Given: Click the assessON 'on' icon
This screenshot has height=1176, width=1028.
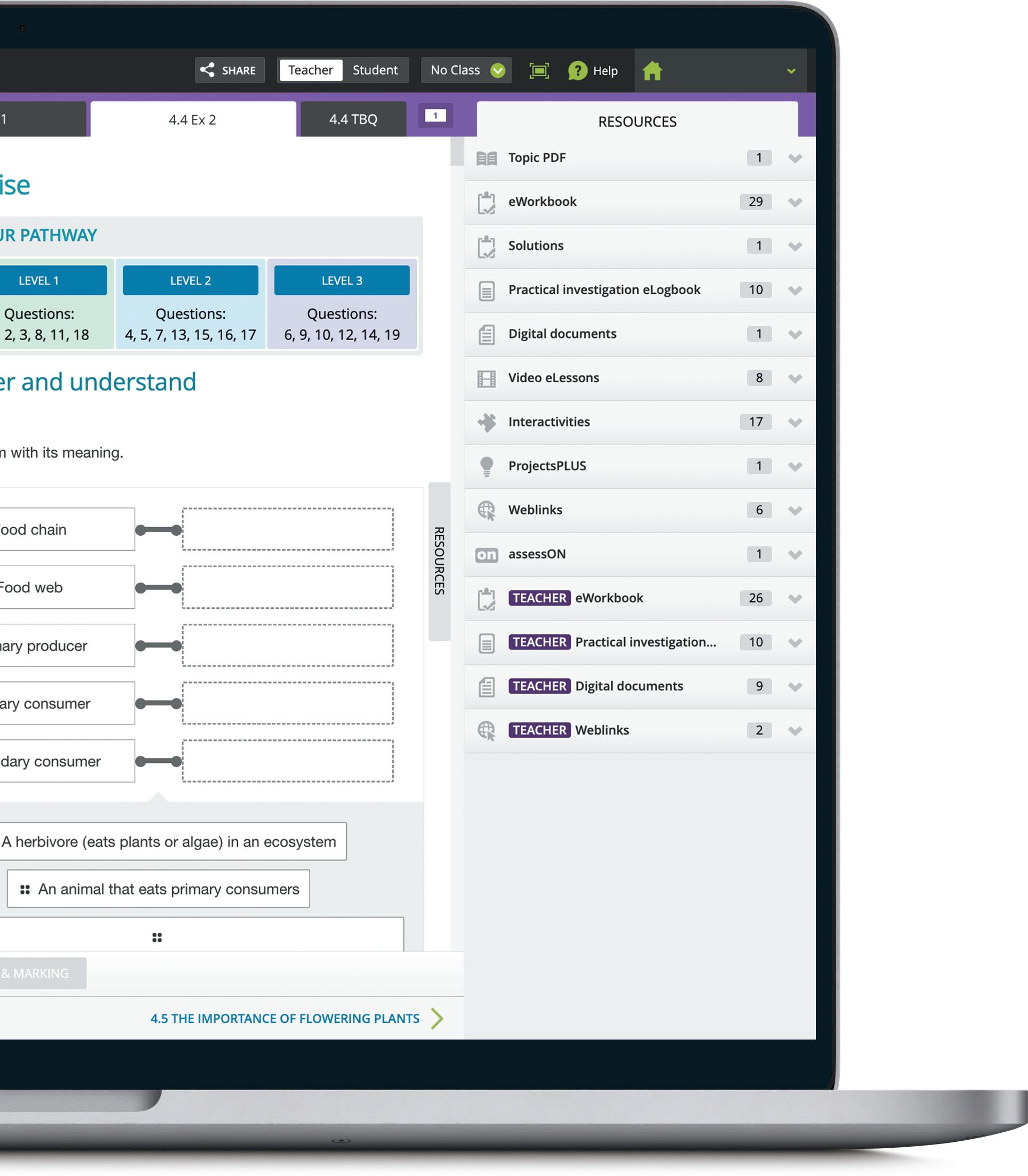Looking at the screenshot, I should [487, 554].
